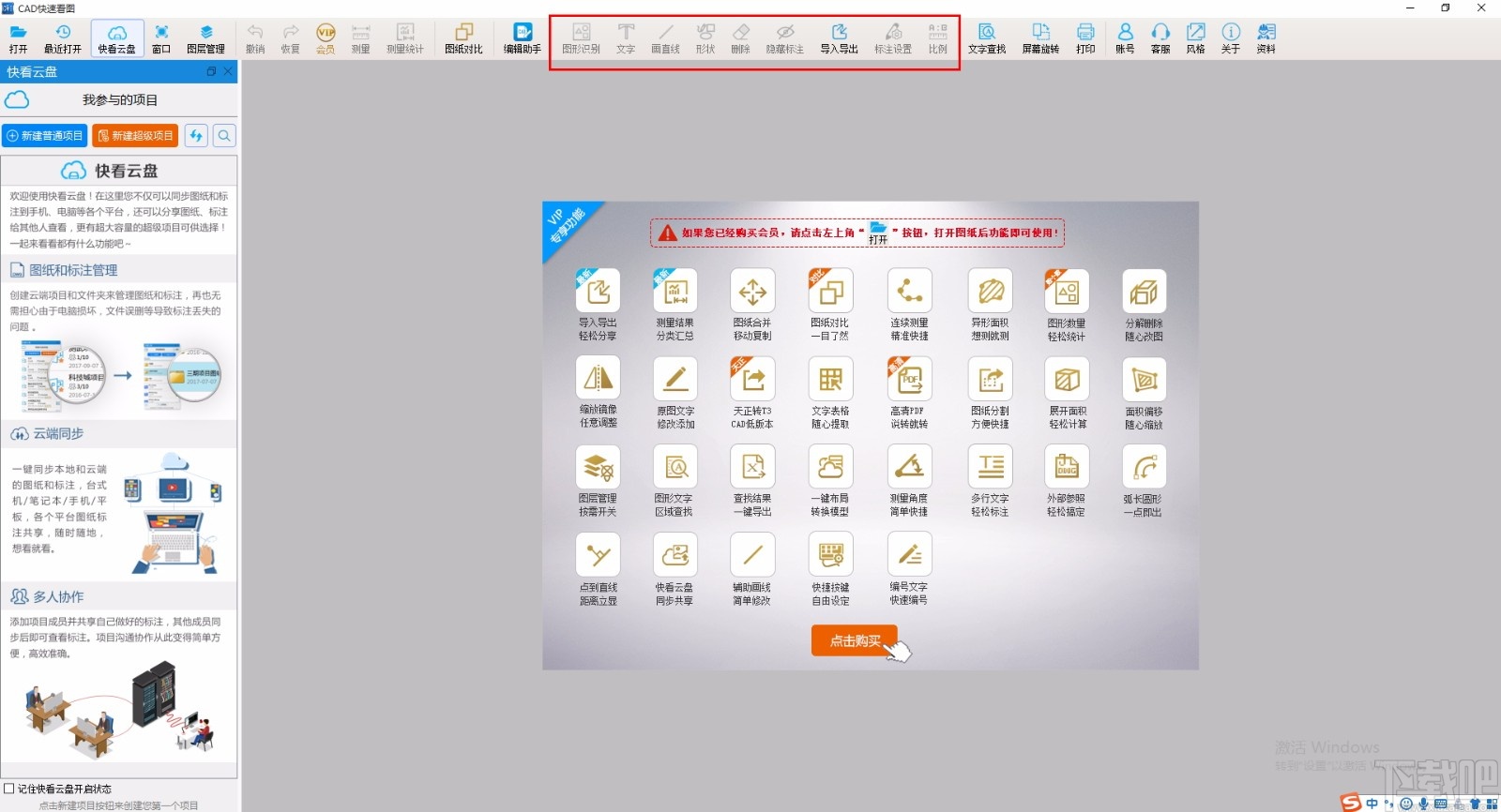Open VIP feature 分解删除随心改图
Viewport: 1501px width, 812px height.
(1144, 305)
